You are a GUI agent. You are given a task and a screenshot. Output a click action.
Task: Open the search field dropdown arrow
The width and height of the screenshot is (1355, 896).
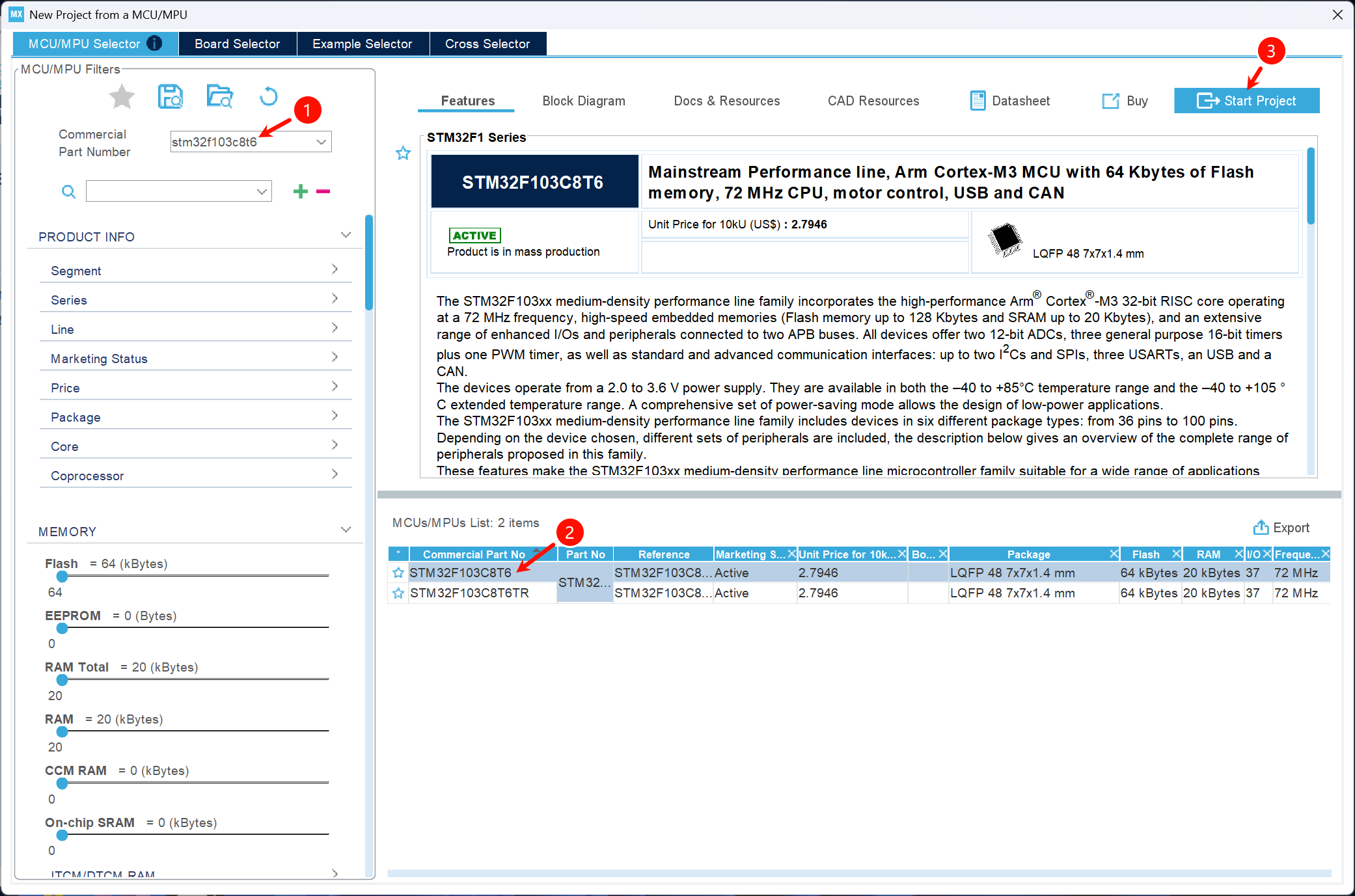[x=262, y=191]
